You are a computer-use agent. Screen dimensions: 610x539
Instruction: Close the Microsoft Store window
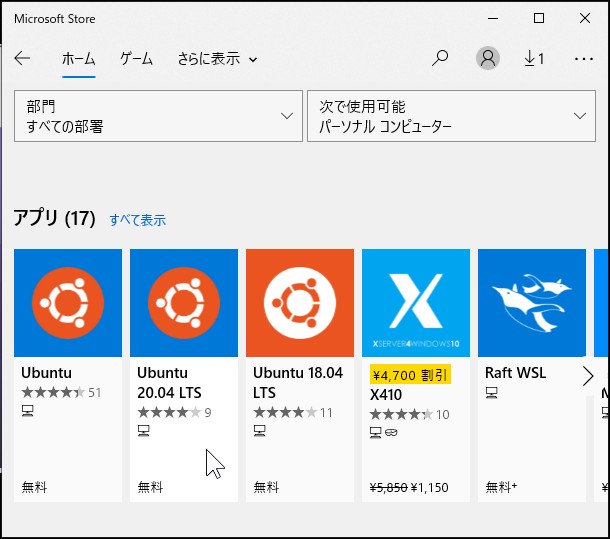pos(585,18)
